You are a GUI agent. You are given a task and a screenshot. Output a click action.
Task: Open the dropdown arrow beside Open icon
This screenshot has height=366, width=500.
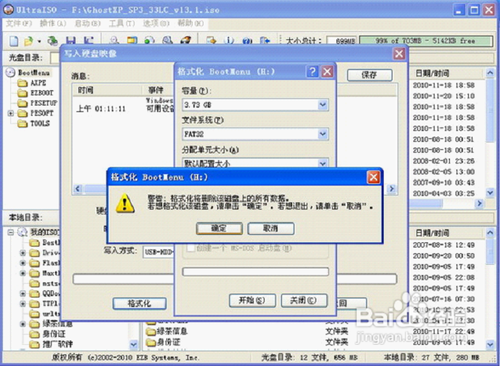click(x=39, y=41)
